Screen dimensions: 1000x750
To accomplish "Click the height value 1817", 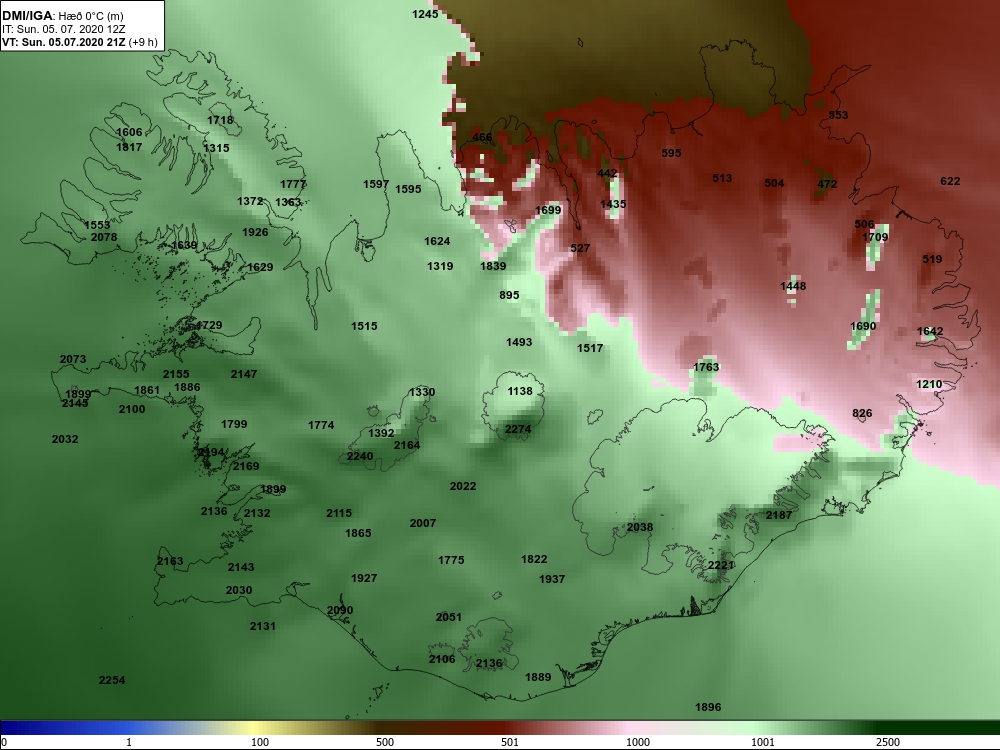I will [x=129, y=147].
